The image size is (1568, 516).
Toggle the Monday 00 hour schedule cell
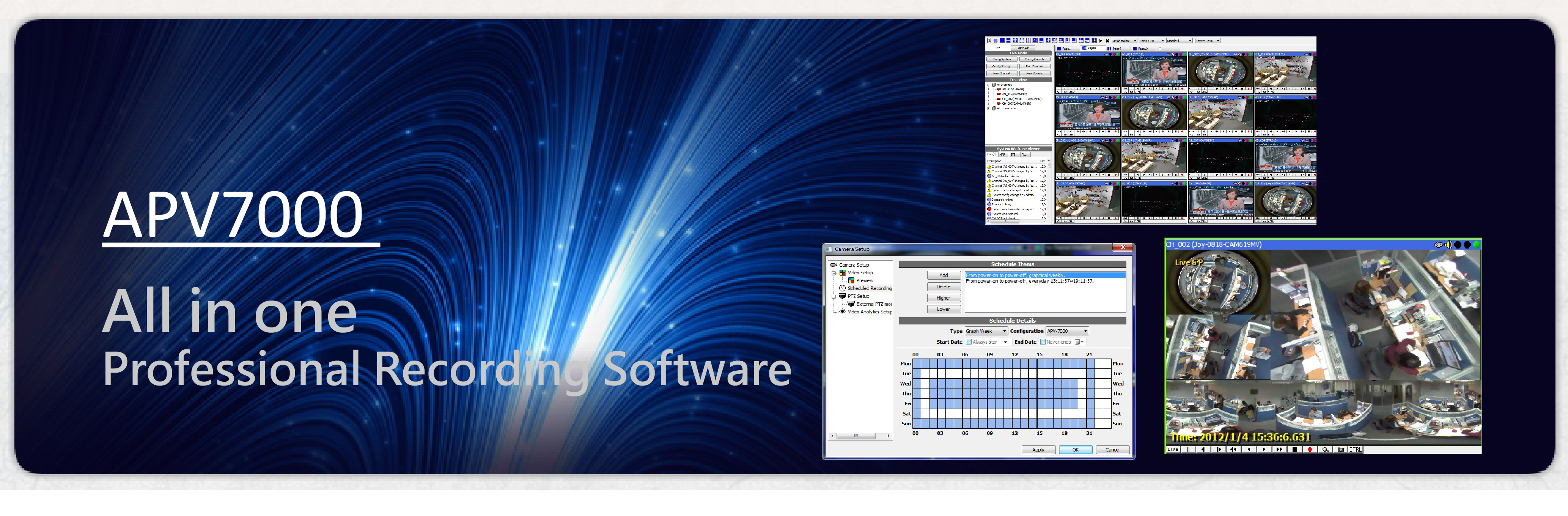[917, 363]
